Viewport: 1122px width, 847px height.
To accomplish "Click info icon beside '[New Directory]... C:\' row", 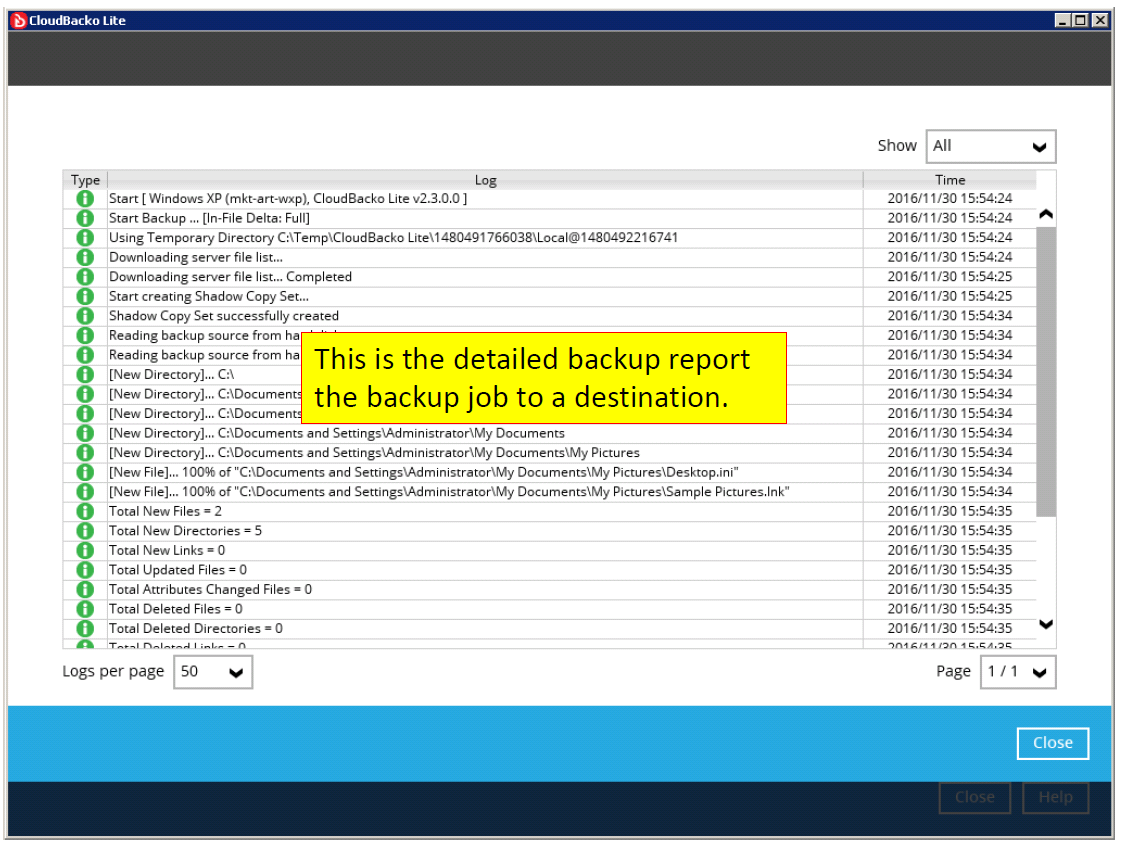I will (x=85, y=374).
